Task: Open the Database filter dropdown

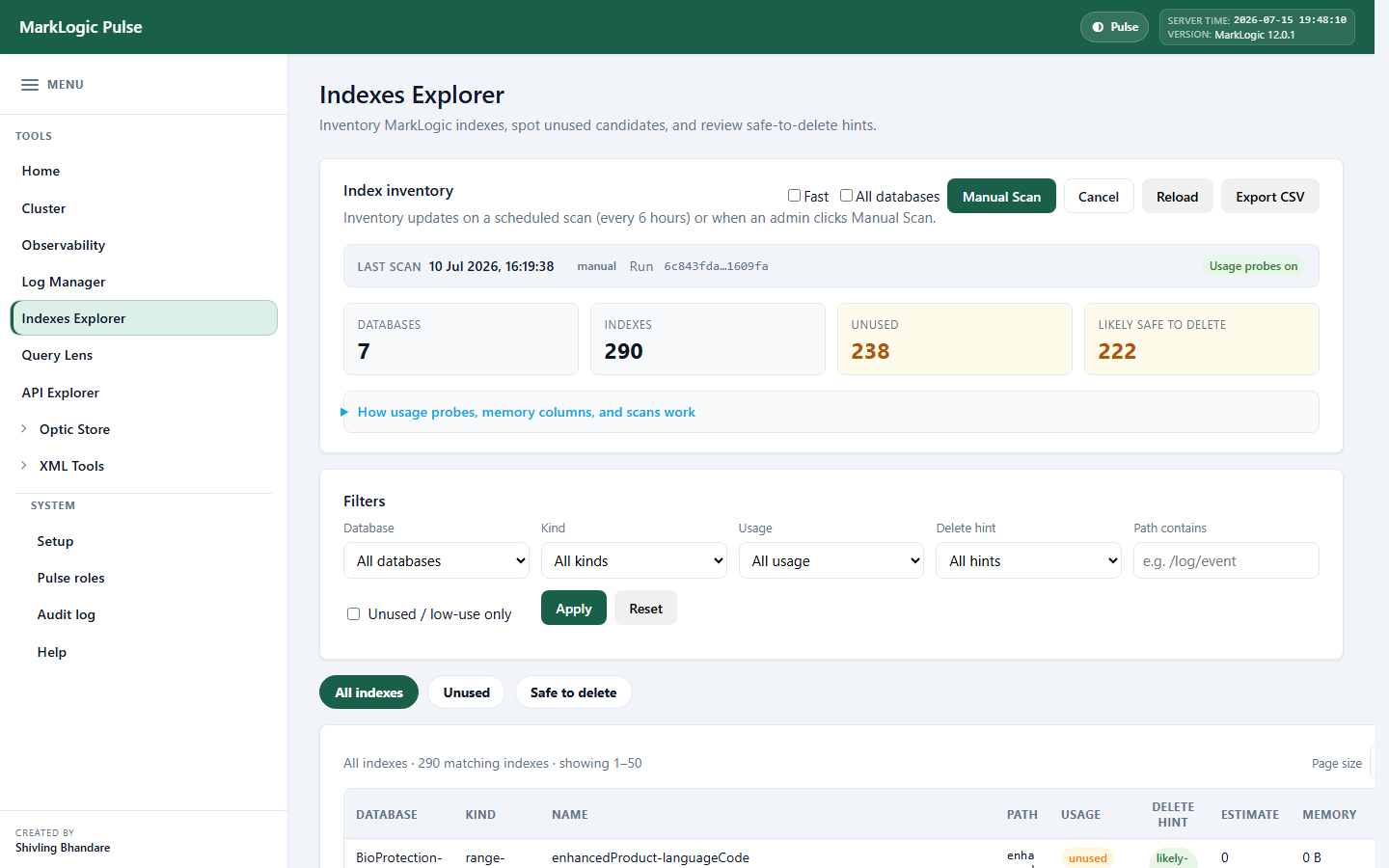Action: click(436, 560)
